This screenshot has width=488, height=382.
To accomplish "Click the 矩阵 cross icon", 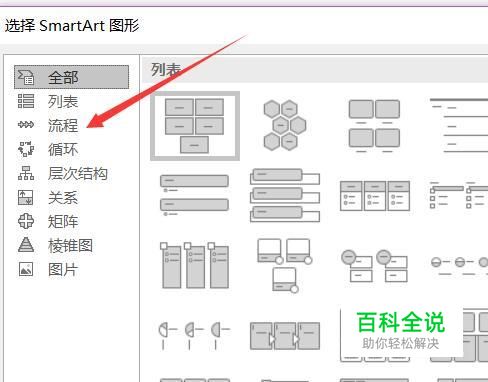I will click(26, 221).
